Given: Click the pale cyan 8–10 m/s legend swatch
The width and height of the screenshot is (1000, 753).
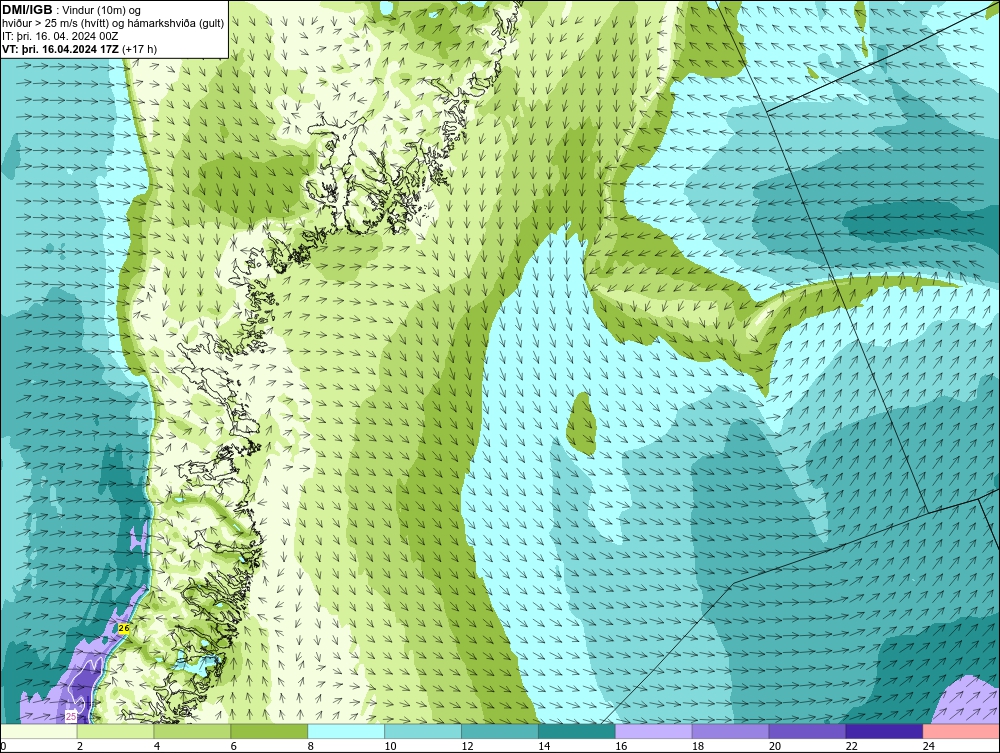Looking at the screenshot, I should (346, 731).
